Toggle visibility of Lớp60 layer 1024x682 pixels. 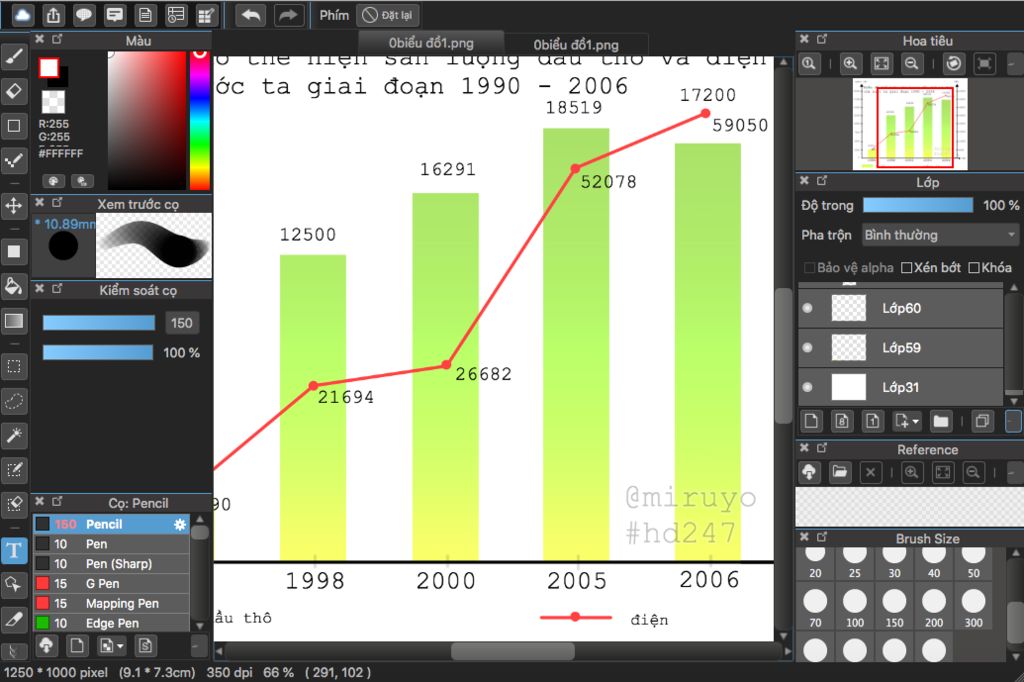(808, 308)
